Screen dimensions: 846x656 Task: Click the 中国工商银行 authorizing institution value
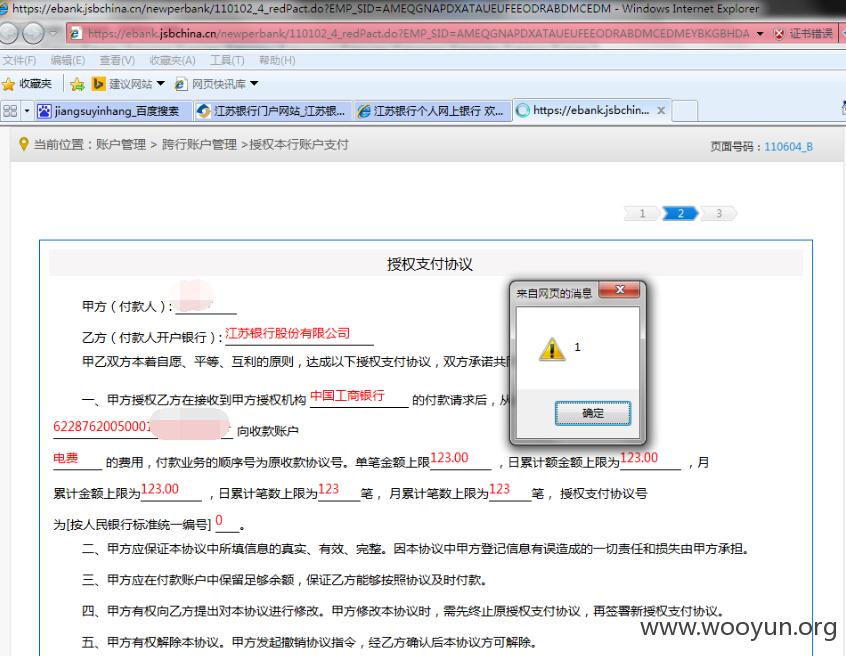coord(347,395)
